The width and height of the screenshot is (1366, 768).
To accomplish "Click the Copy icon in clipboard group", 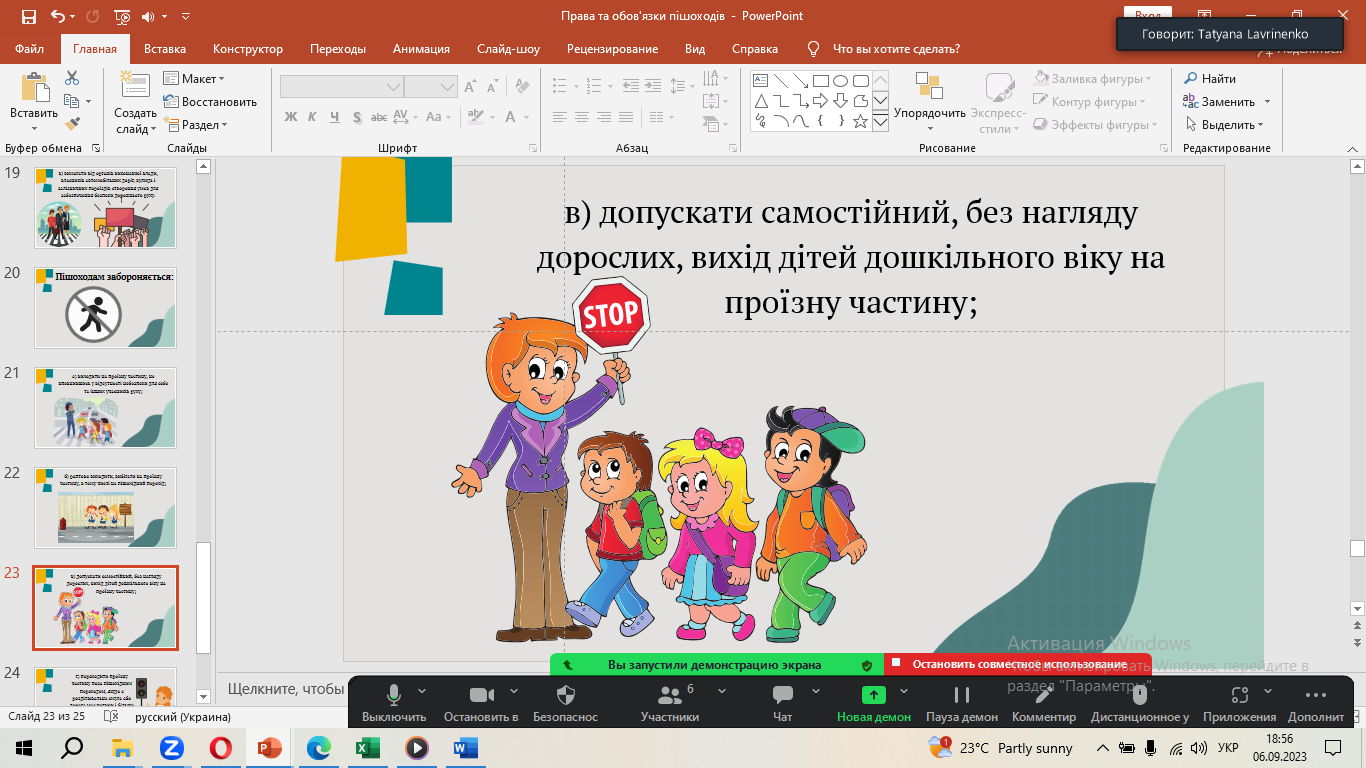I will 71,101.
